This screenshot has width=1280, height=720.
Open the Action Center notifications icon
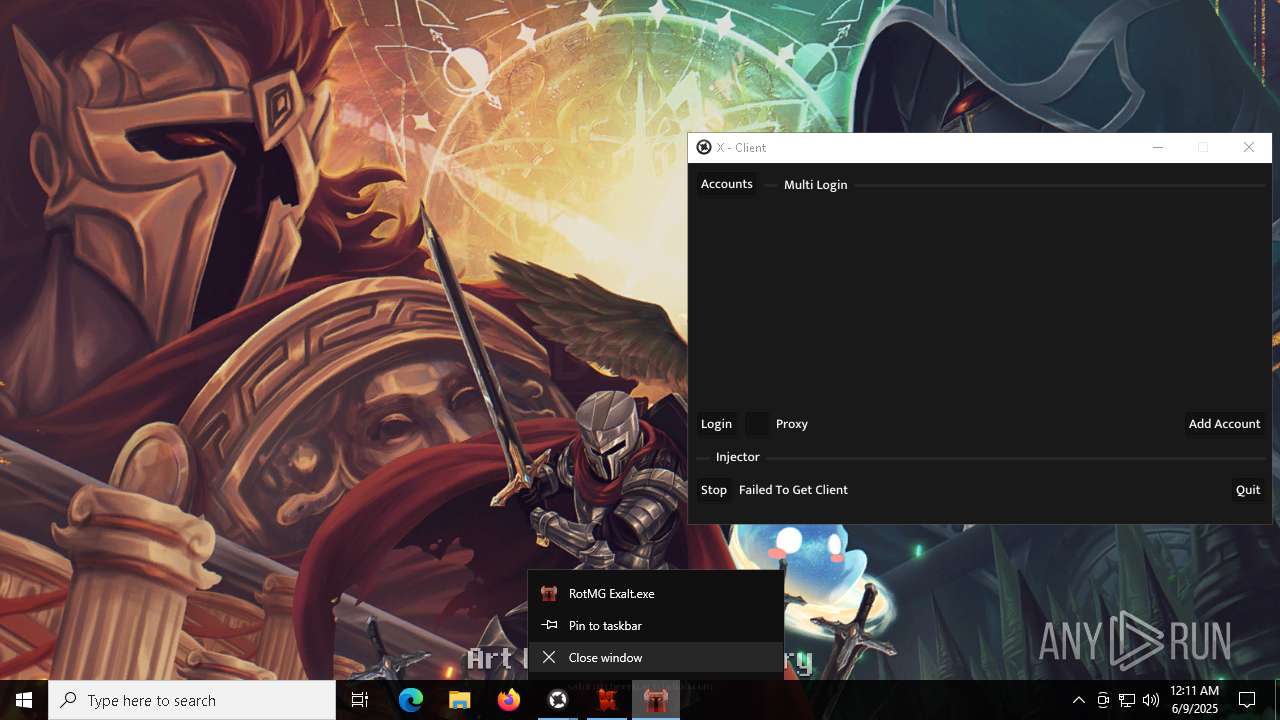[1247, 700]
